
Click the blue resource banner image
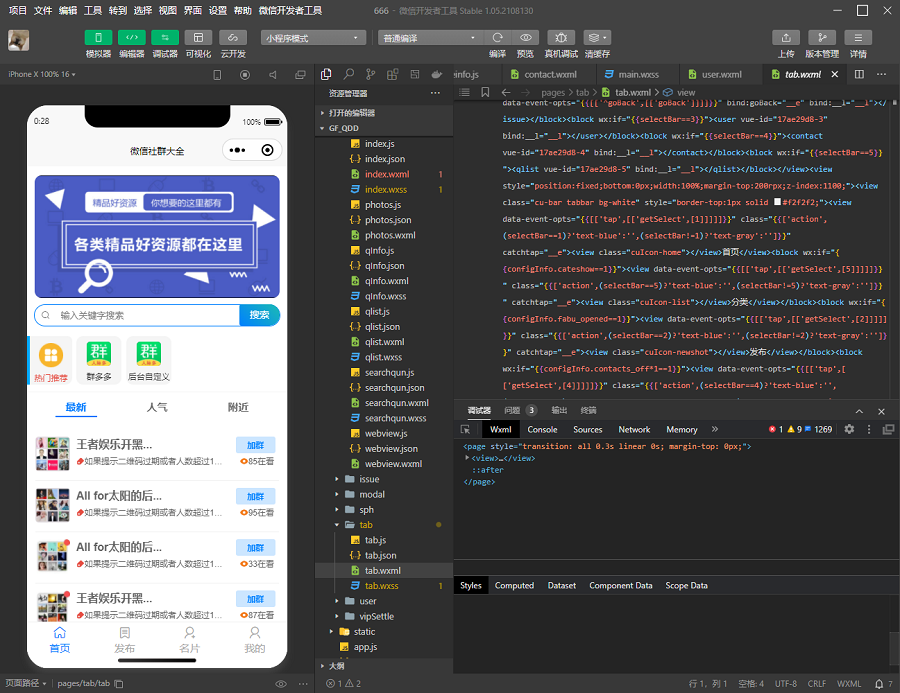(x=157, y=237)
